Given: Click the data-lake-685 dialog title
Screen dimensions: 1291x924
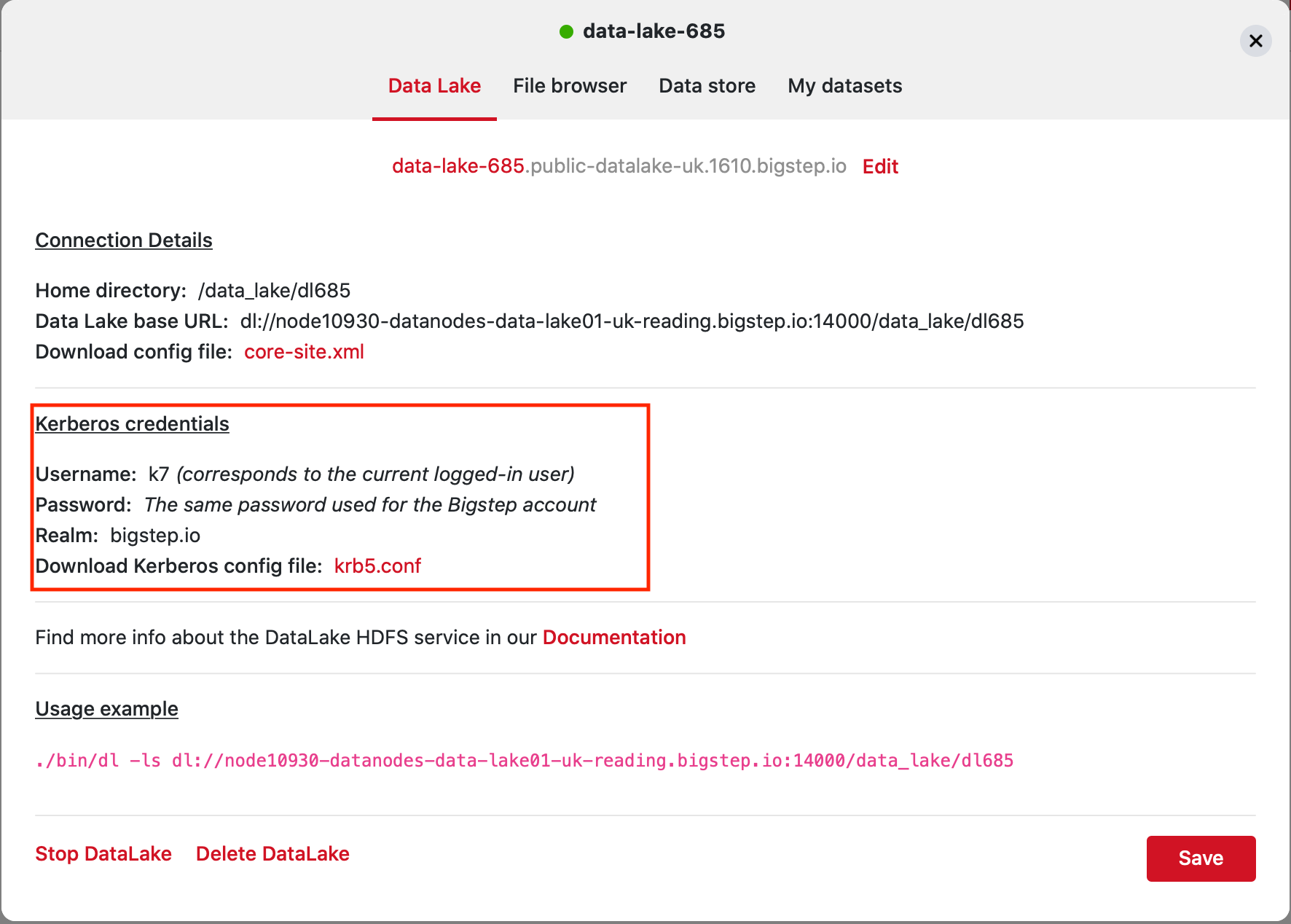Looking at the screenshot, I should 654,31.
